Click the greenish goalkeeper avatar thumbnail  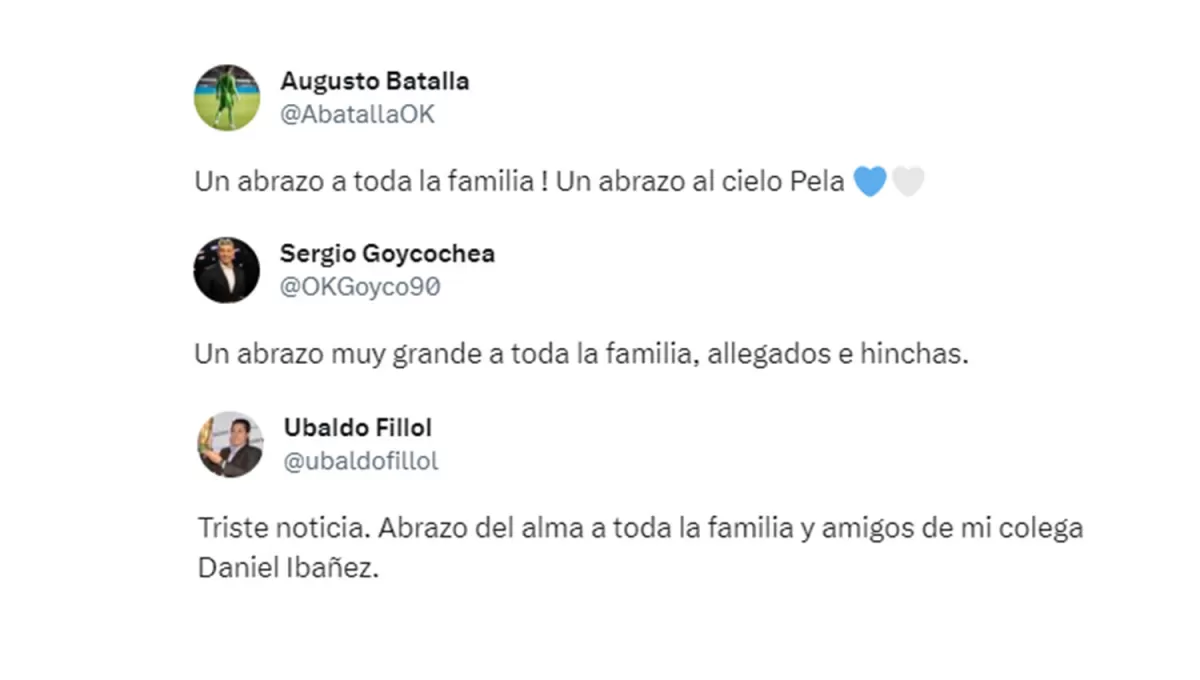[x=227, y=97]
